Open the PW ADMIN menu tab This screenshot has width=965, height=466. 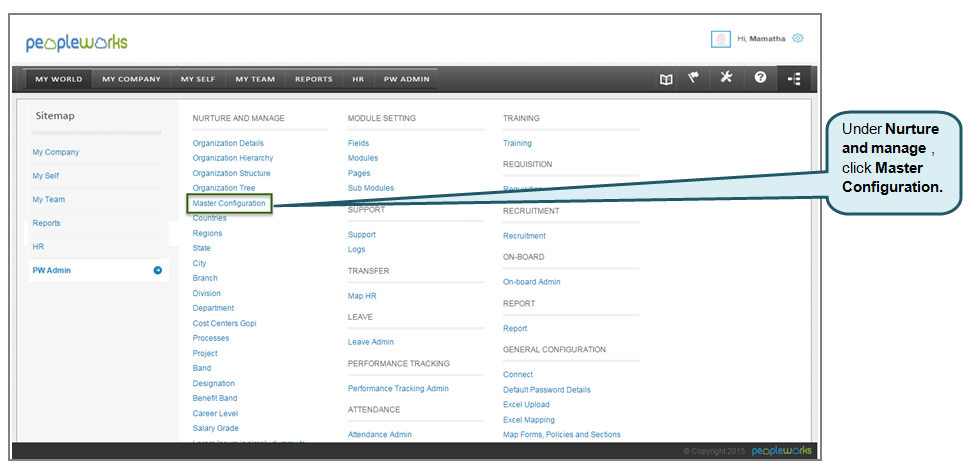(x=406, y=79)
